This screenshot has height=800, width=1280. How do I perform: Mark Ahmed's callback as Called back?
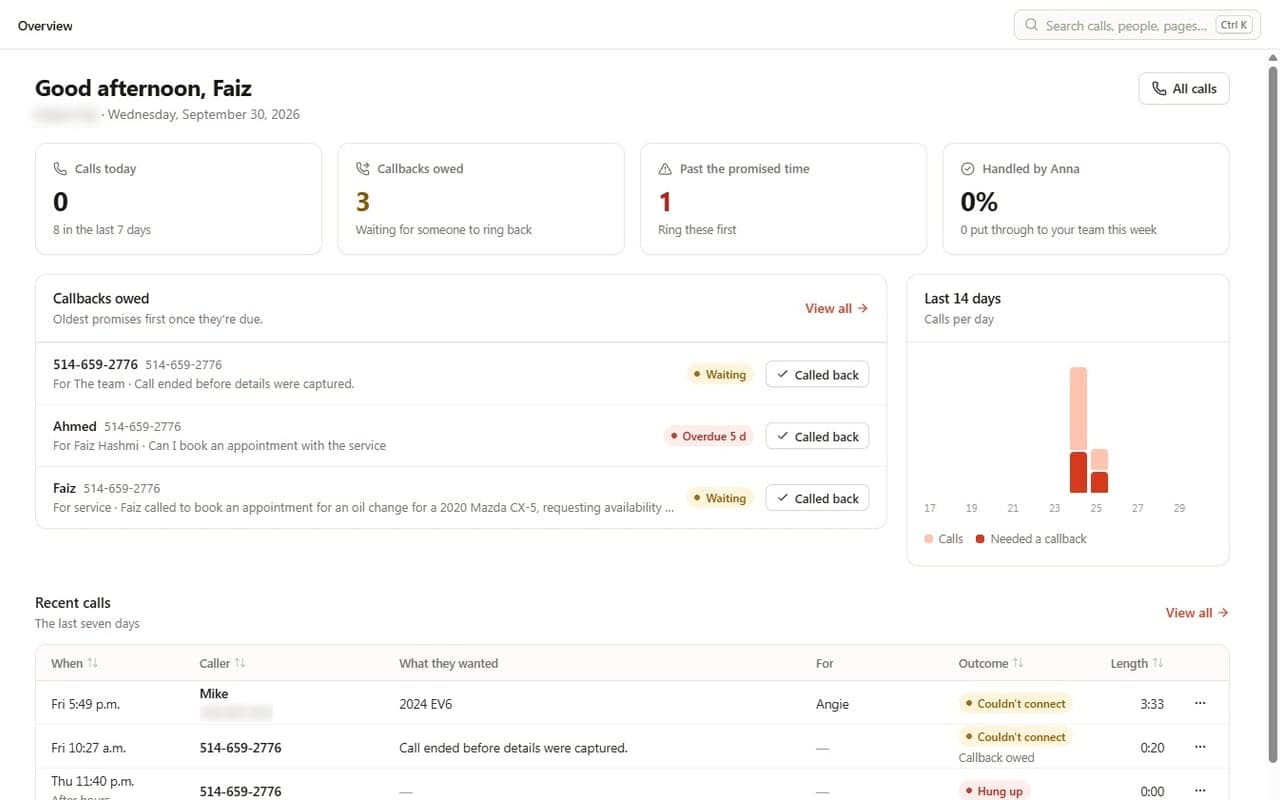pos(818,437)
